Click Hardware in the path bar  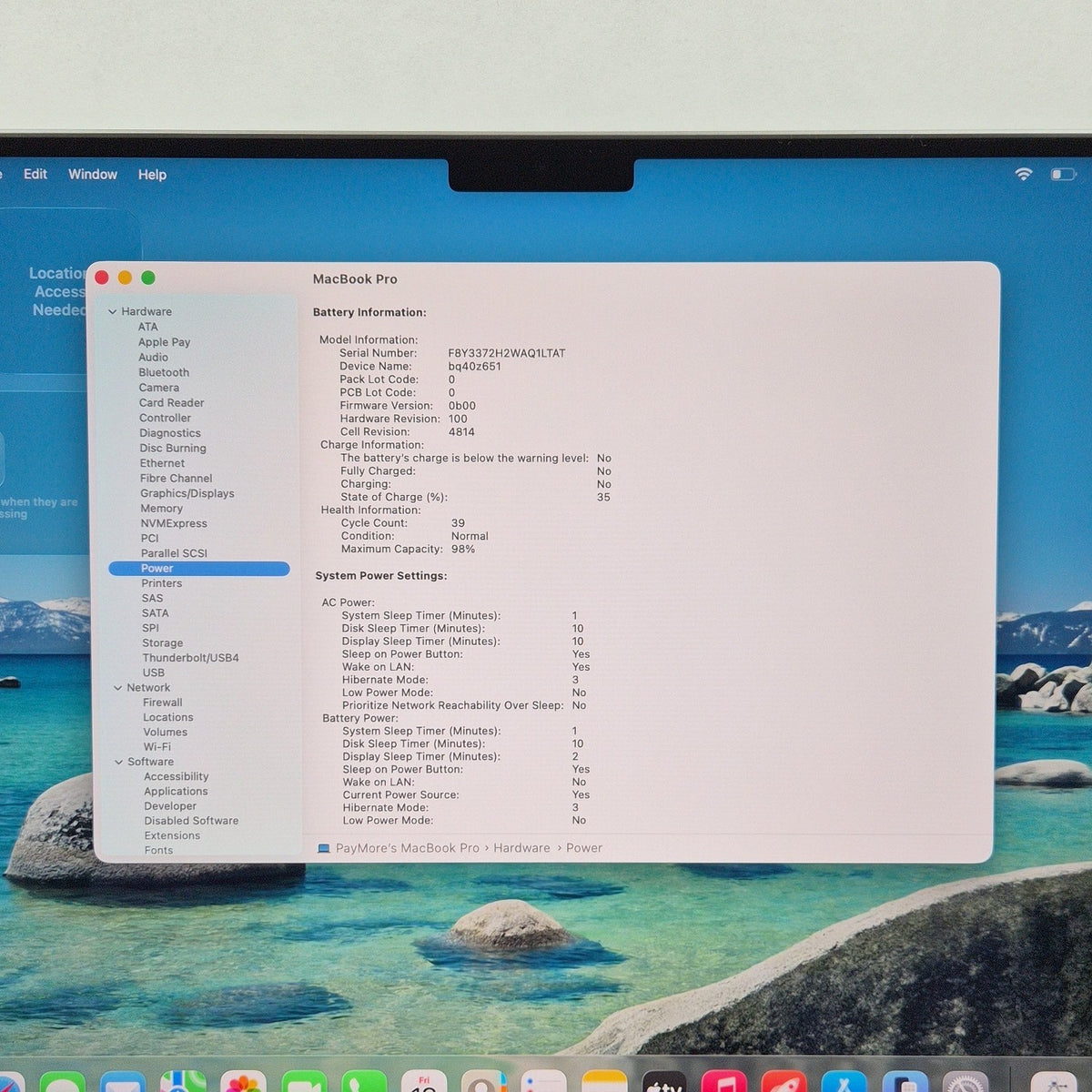pos(521,848)
